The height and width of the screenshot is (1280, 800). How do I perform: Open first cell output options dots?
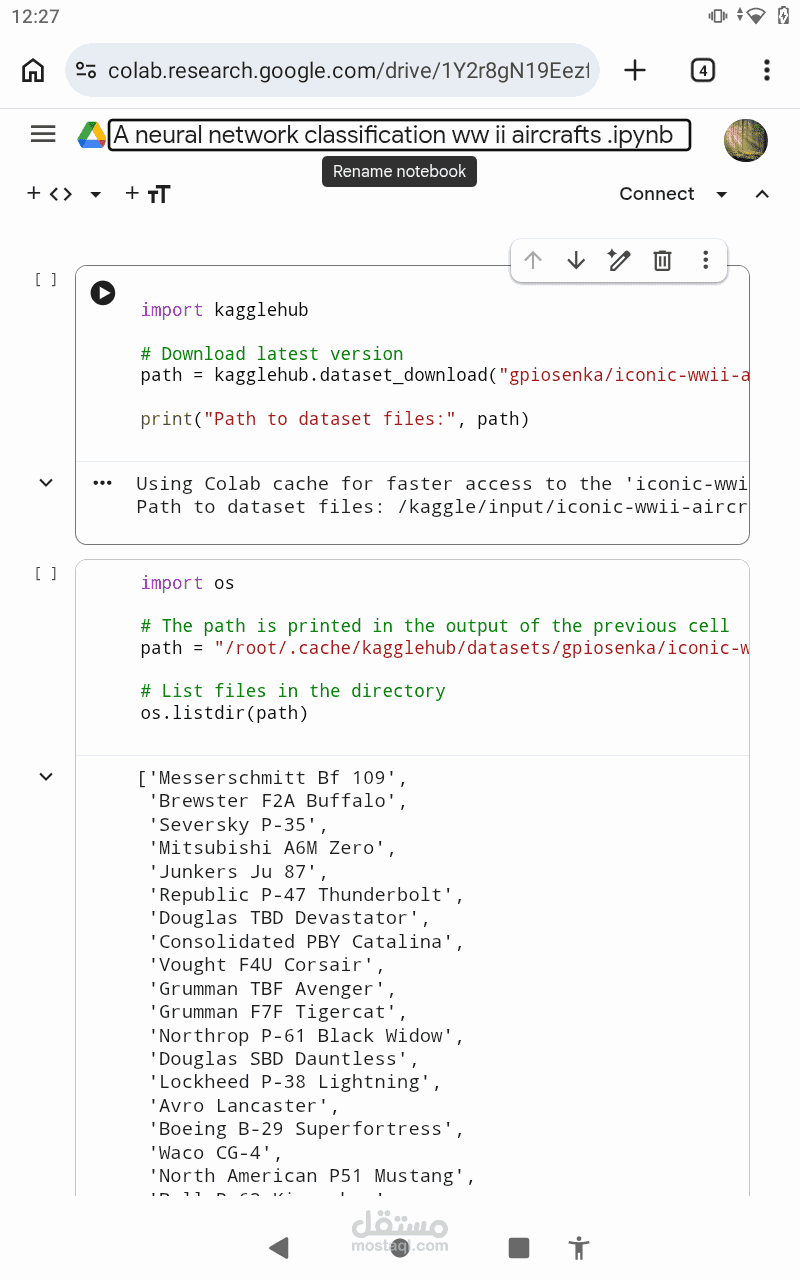pyautogui.click(x=103, y=483)
